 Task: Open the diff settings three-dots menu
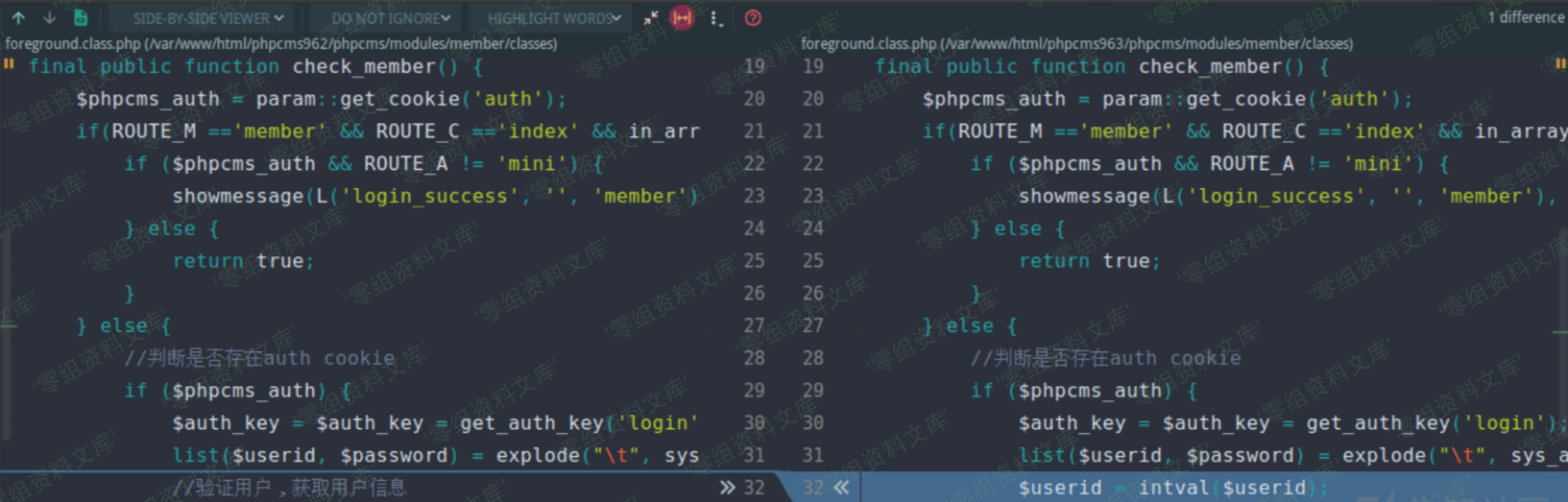pos(715,17)
